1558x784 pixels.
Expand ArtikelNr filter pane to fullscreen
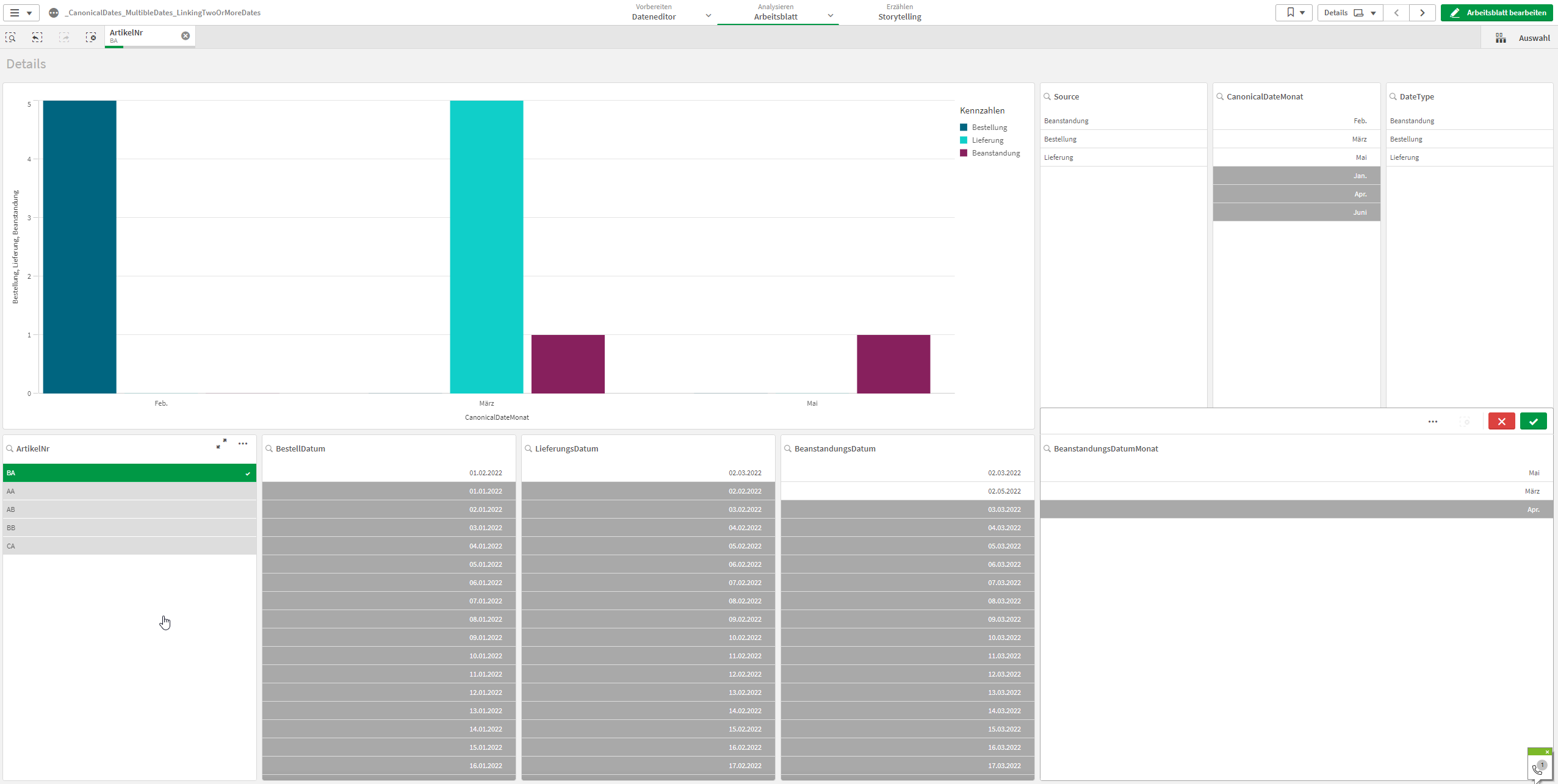[x=222, y=444]
